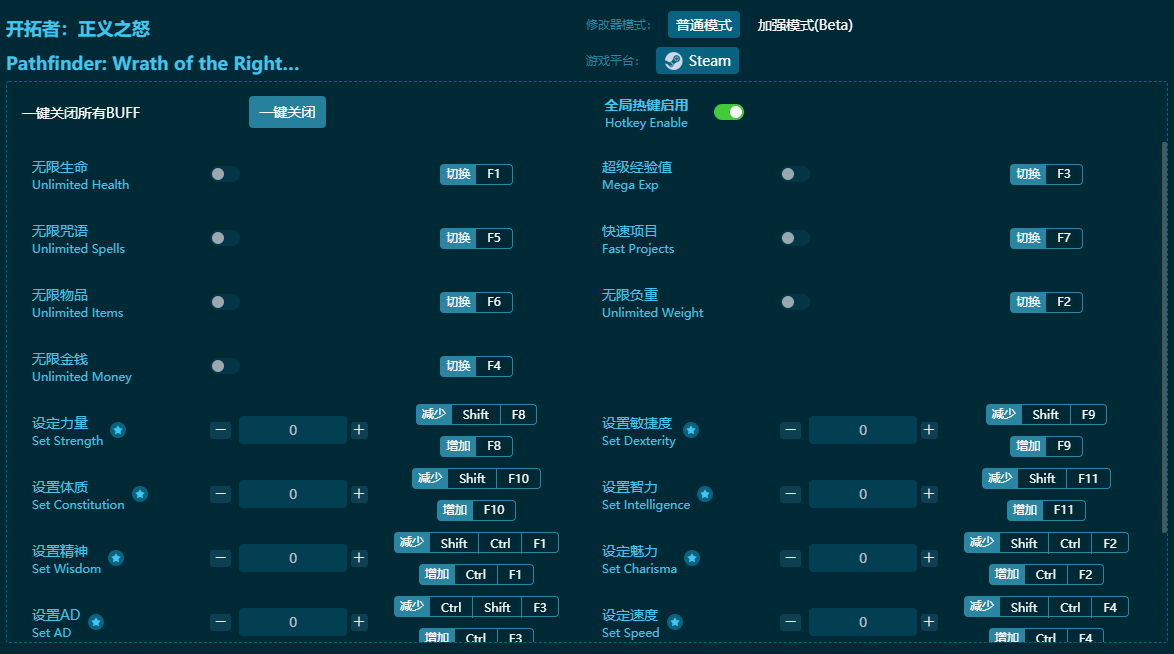Decrease Set Wisdom with minus button

pyautogui.click(x=220, y=558)
